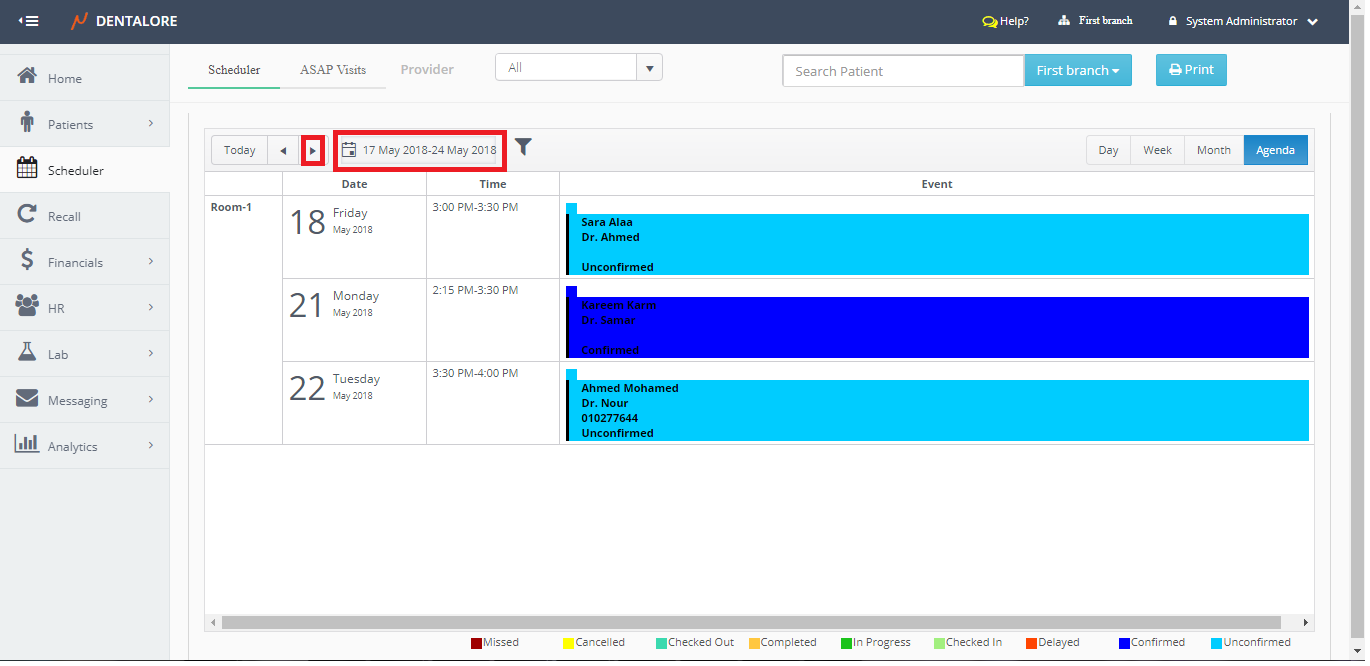
Task: Click the Dentalore logo
Action: coord(124,21)
